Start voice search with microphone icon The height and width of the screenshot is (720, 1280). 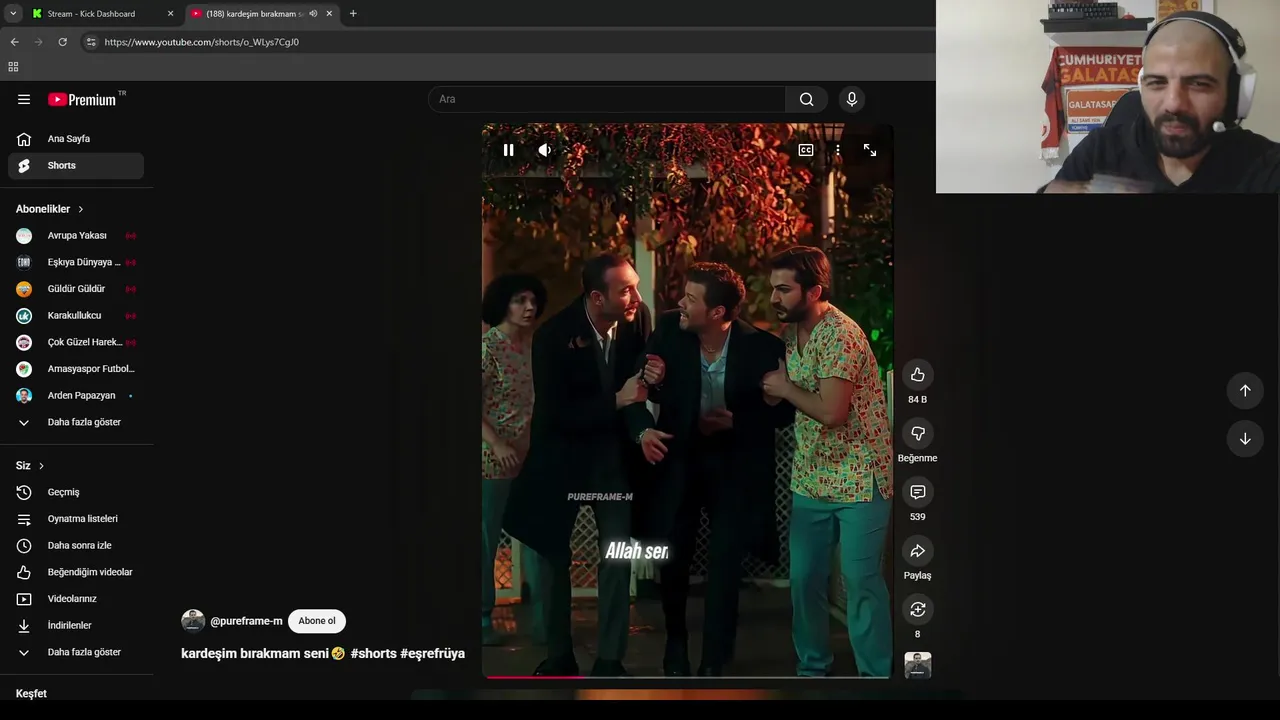click(x=852, y=99)
